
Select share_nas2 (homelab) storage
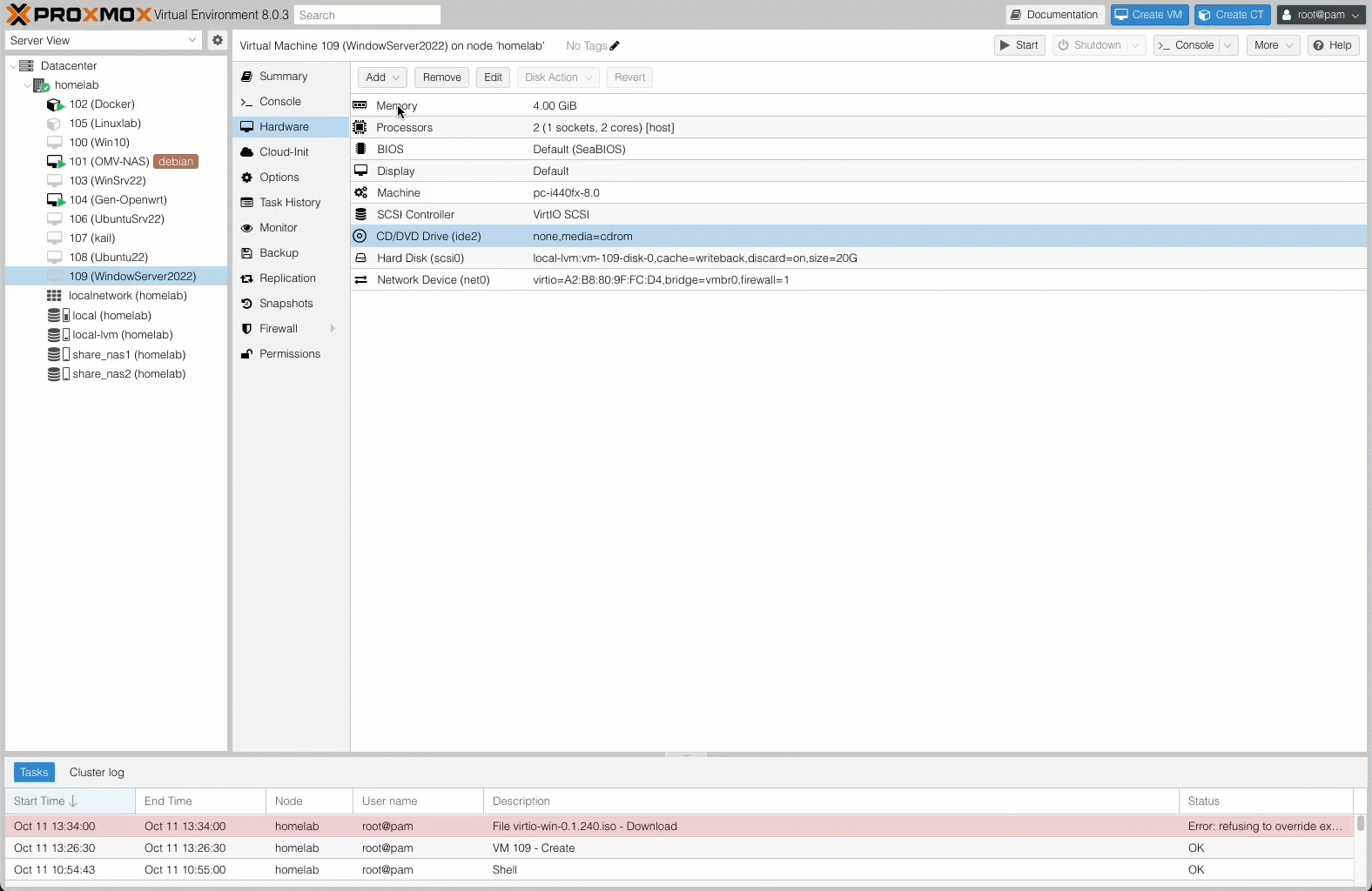(116, 374)
